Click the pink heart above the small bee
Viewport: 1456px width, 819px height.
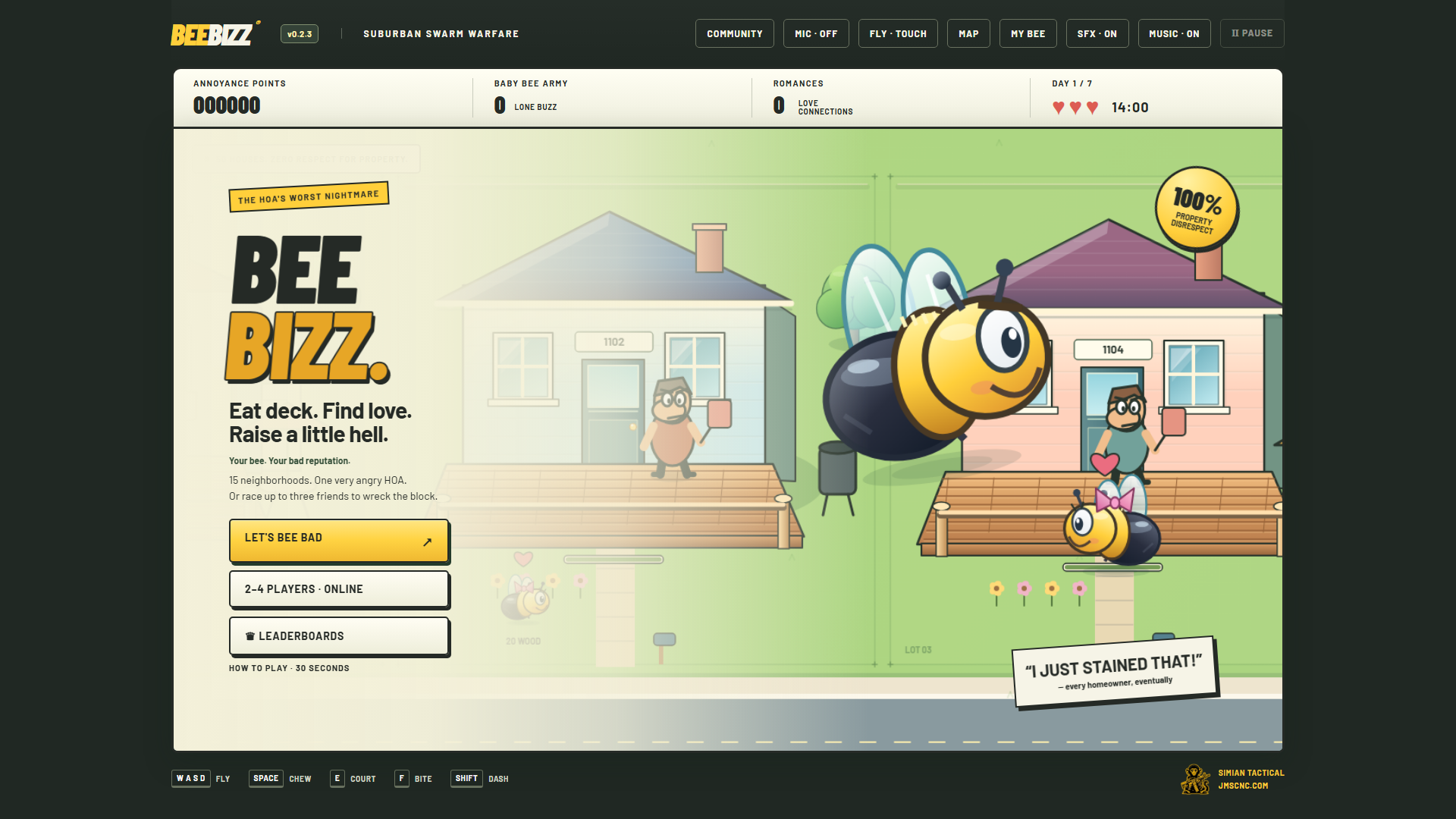[1105, 463]
